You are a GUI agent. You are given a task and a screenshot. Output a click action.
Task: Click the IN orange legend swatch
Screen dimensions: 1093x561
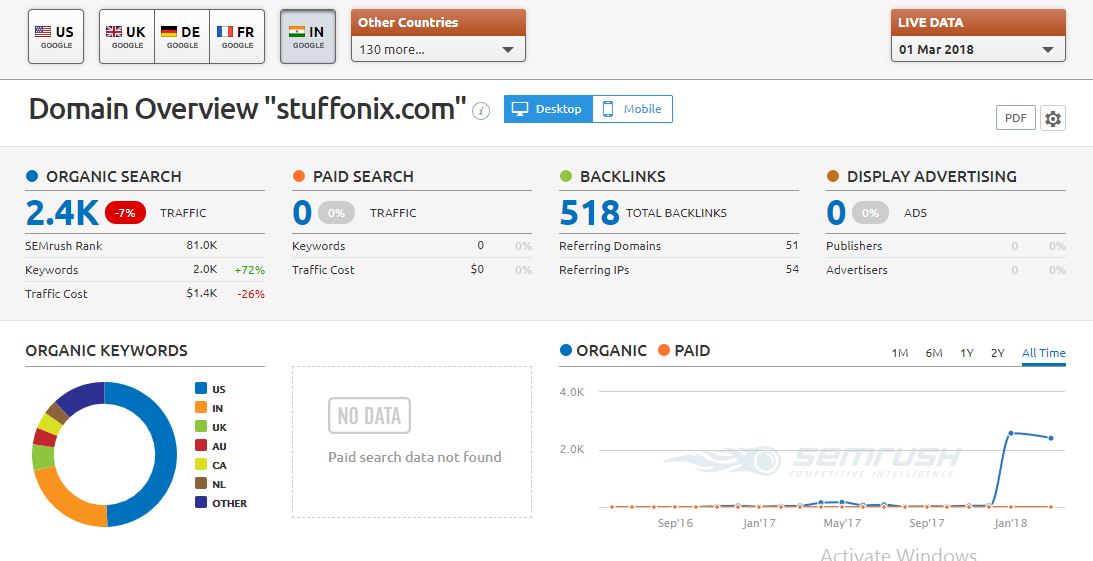pos(201,408)
